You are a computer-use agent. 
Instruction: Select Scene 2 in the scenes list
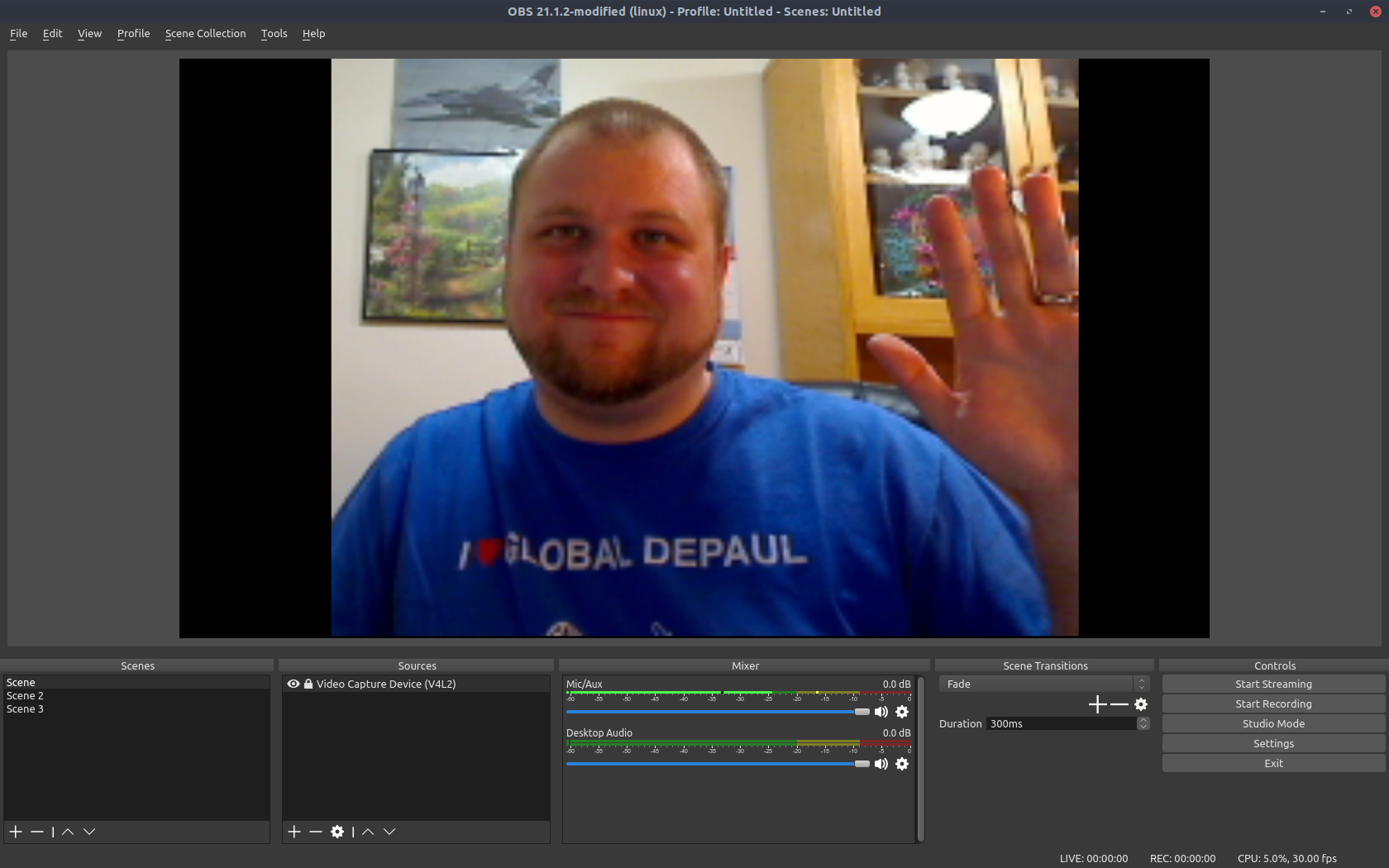26,696
